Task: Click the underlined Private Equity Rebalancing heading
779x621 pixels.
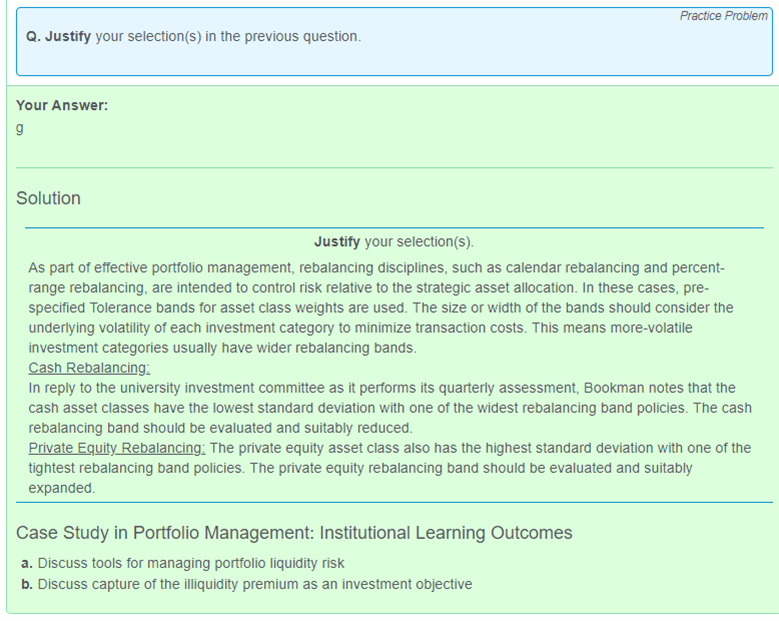Action: coord(117,448)
